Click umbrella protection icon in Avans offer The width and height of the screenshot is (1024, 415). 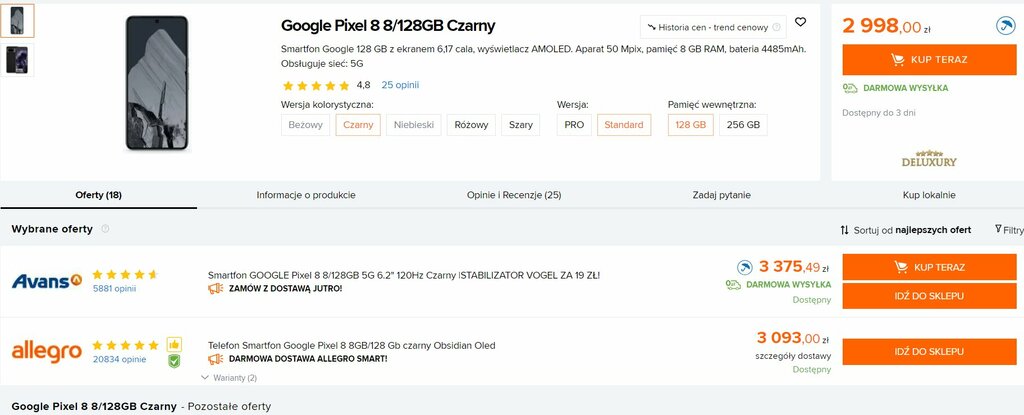[744, 267]
